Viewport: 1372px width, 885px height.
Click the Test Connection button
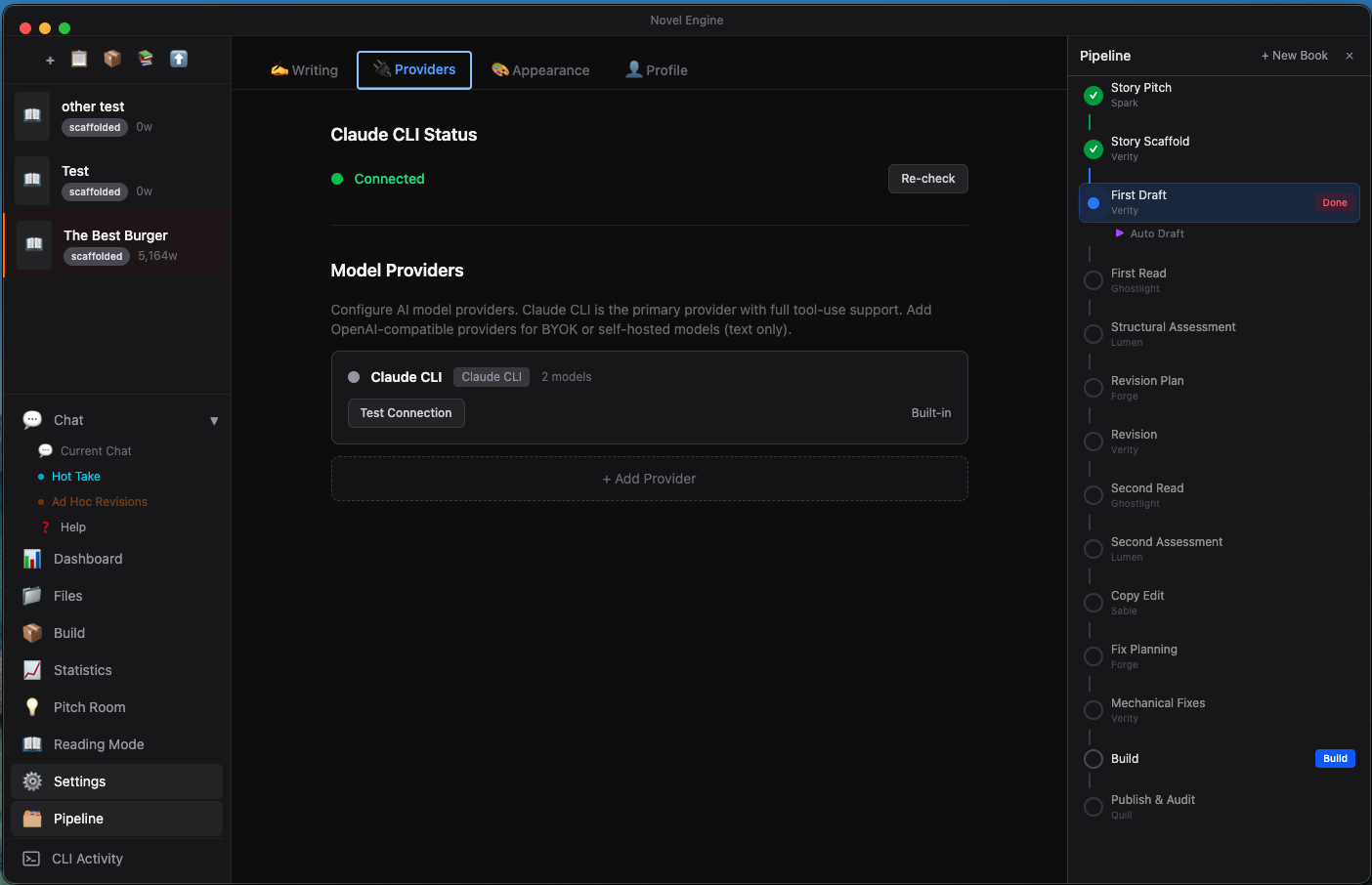coord(407,413)
